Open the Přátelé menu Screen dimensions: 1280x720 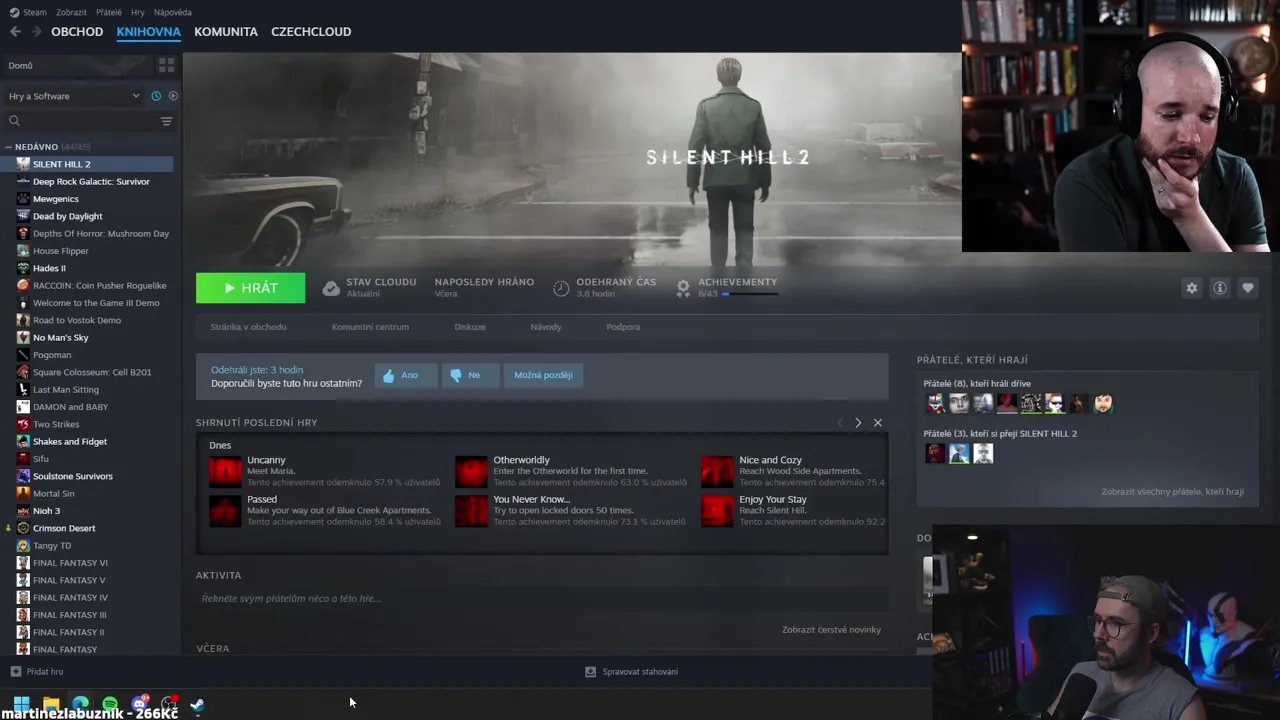[109, 12]
